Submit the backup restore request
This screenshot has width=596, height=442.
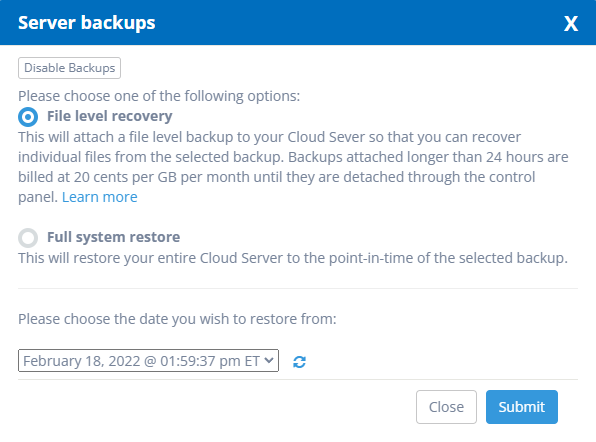coord(522,407)
